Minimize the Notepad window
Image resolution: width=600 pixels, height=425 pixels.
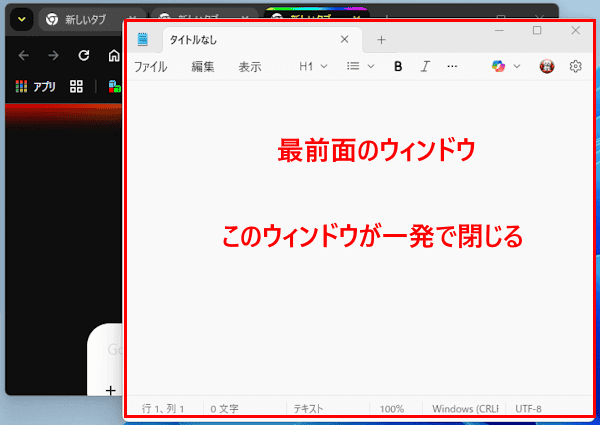coord(499,30)
